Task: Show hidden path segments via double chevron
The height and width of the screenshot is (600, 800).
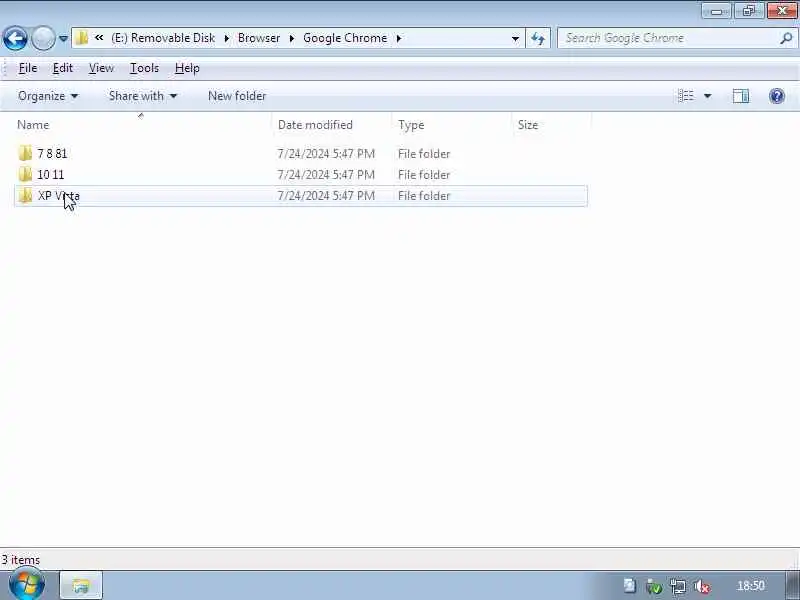Action: tap(99, 38)
